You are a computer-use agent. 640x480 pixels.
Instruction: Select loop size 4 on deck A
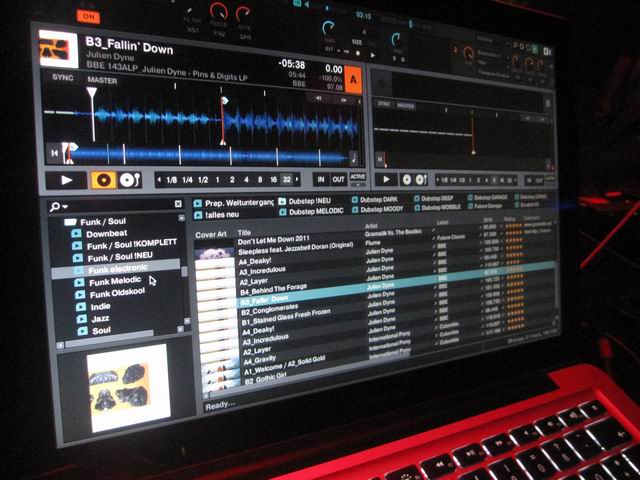[x=246, y=180]
